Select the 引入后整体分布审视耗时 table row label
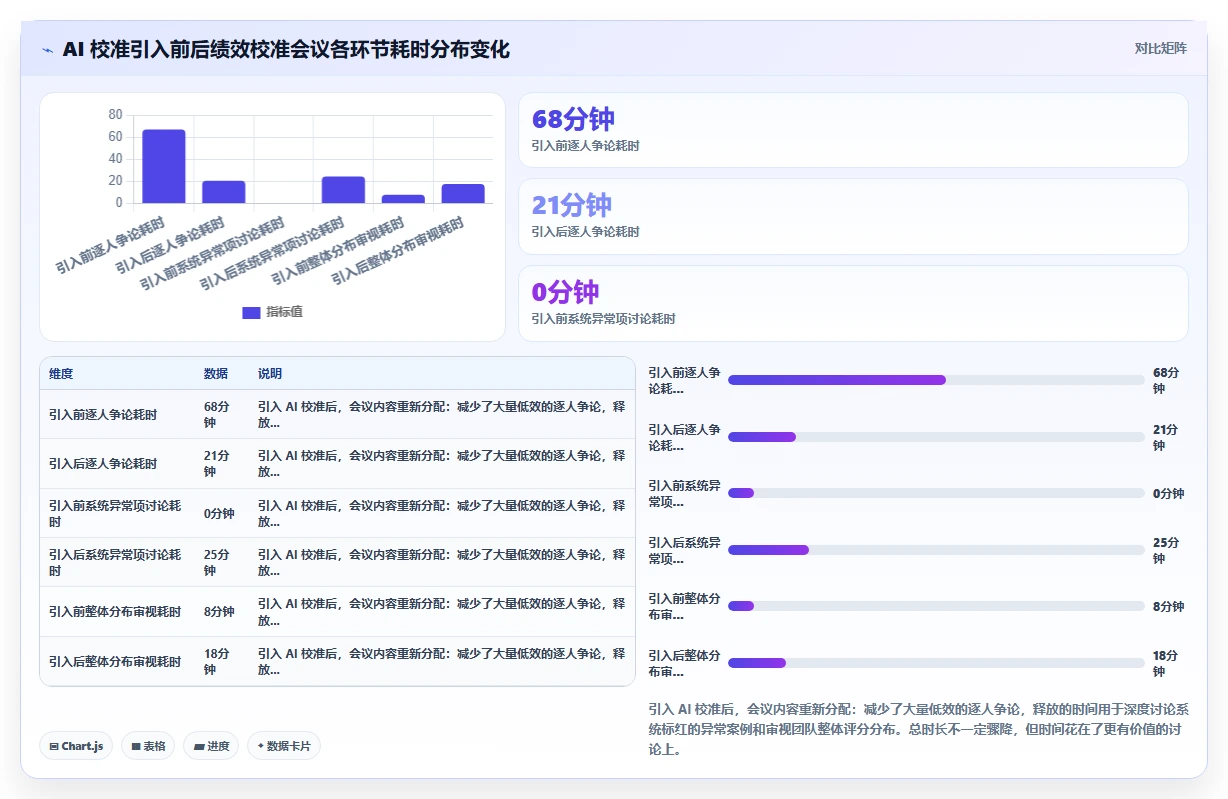The height and width of the screenshot is (799, 1228). point(115,661)
